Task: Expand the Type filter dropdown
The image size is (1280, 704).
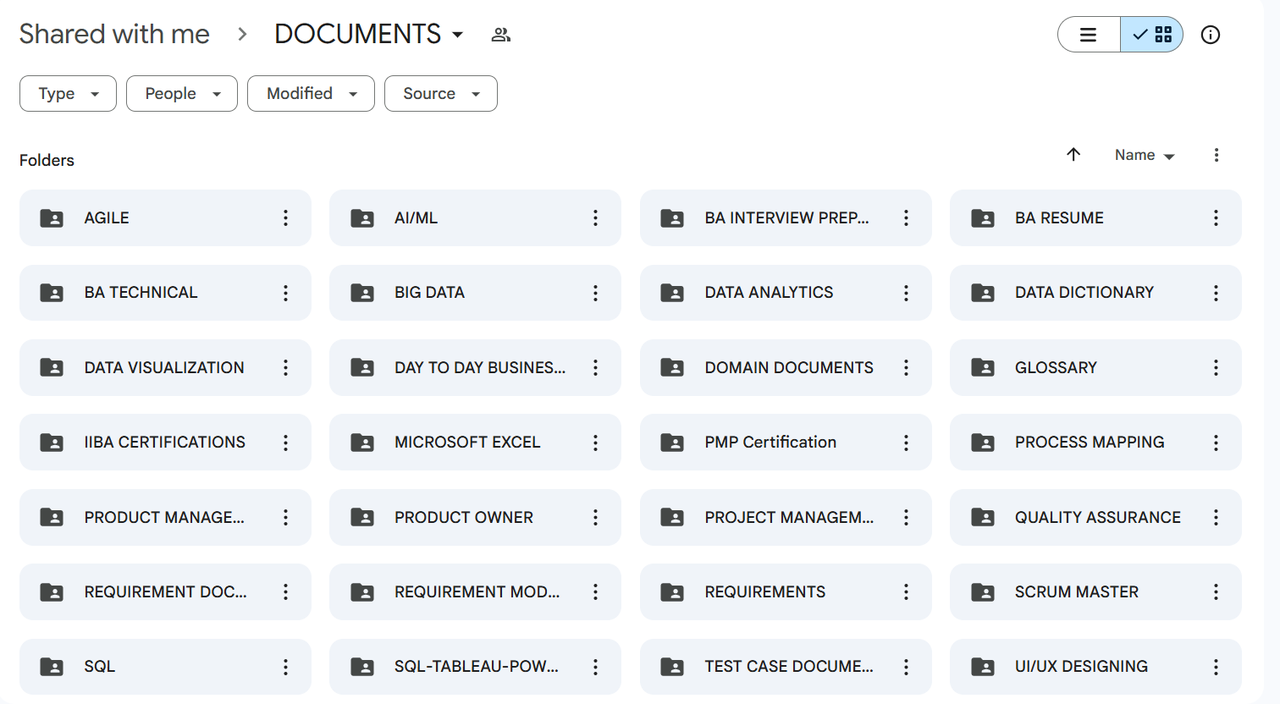Action: coord(68,94)
